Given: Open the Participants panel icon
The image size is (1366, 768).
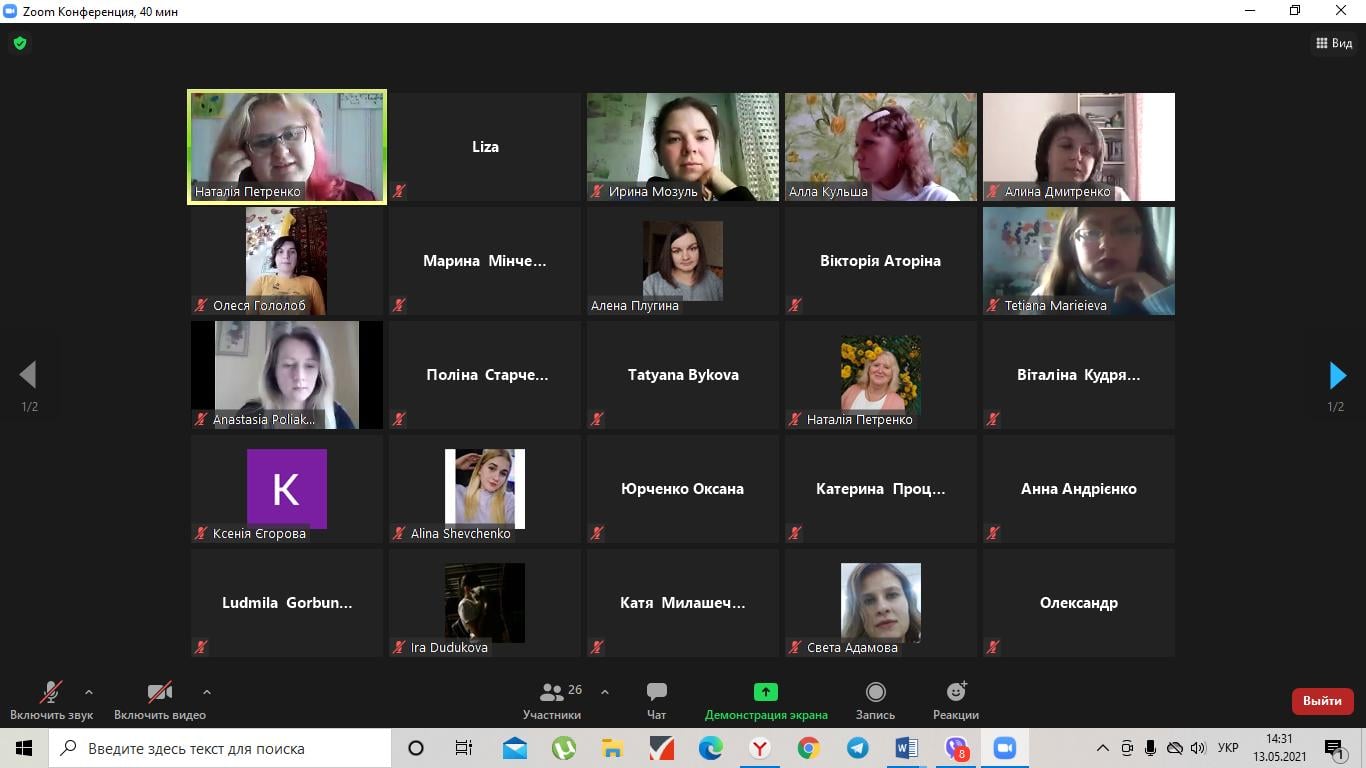Looking at the screenshot, I should tap(552, 692).
